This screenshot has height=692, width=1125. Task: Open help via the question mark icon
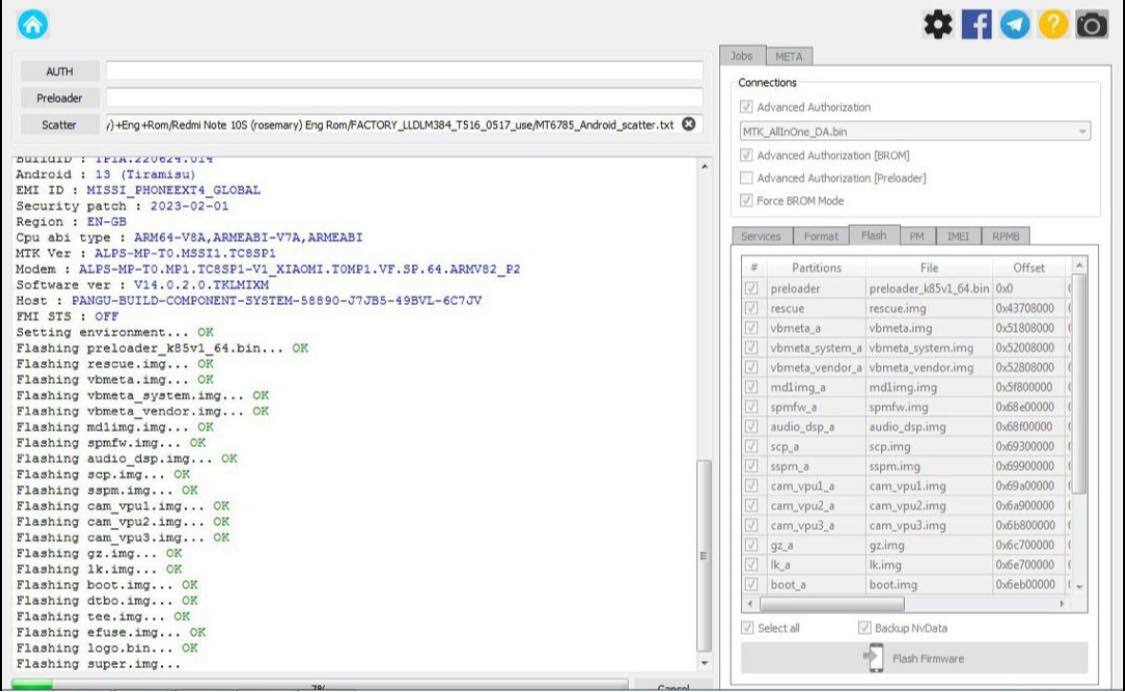1053,24
